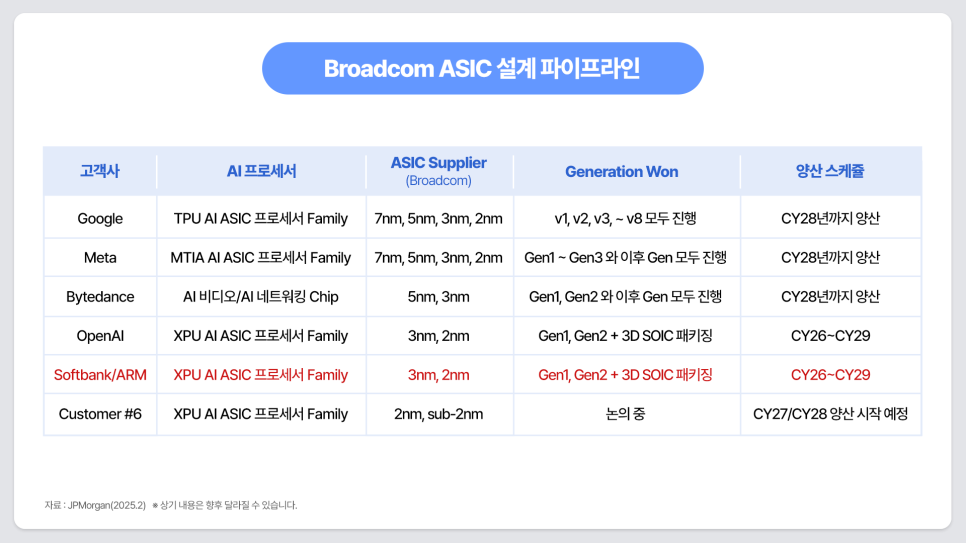Select the v1, v2, v3, ~ v8 cell
This screenshot has height=543, width=966.
pos(625,218)
